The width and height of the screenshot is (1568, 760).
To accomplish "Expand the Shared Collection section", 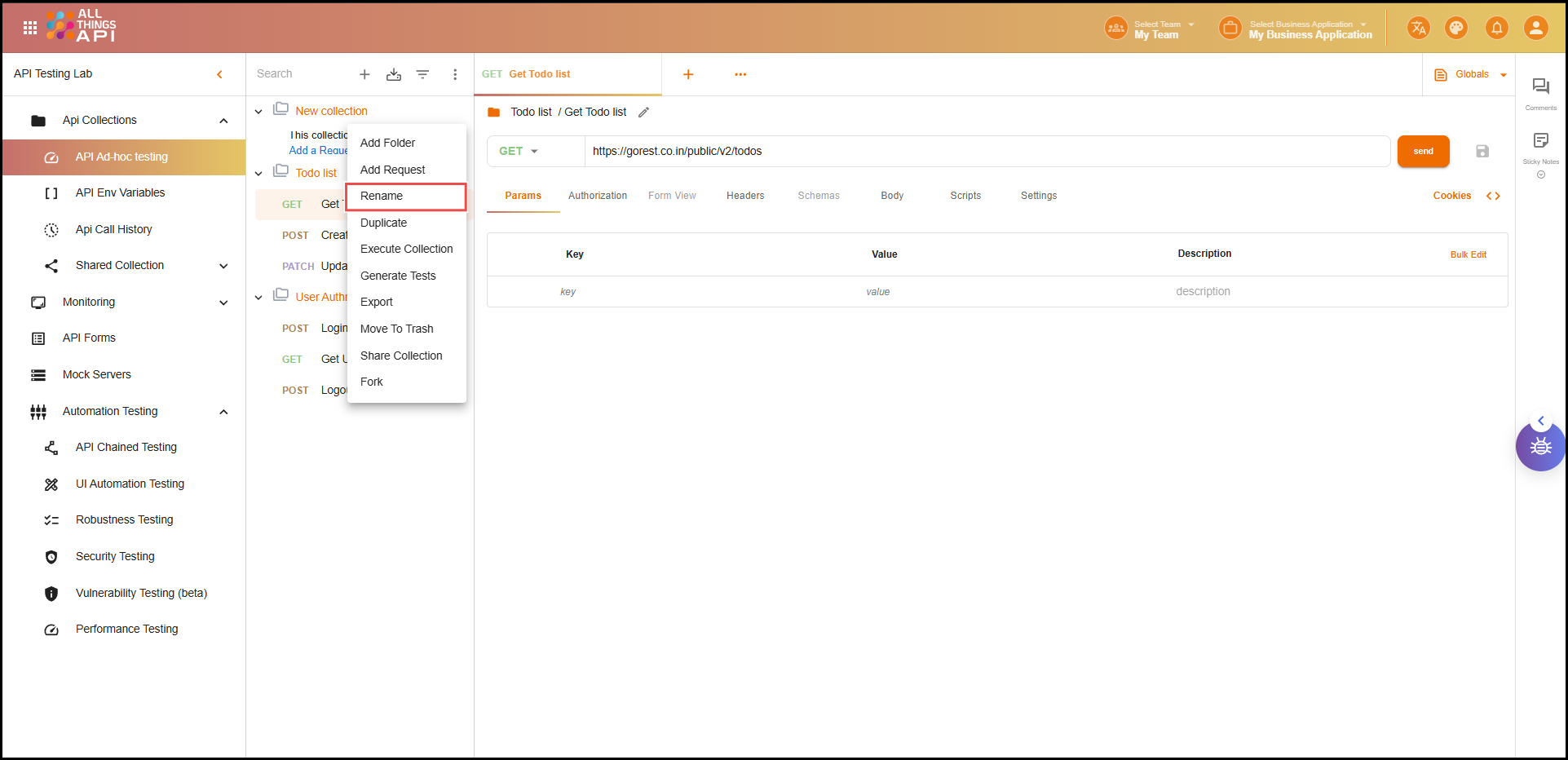I will [x=223, y=266].
